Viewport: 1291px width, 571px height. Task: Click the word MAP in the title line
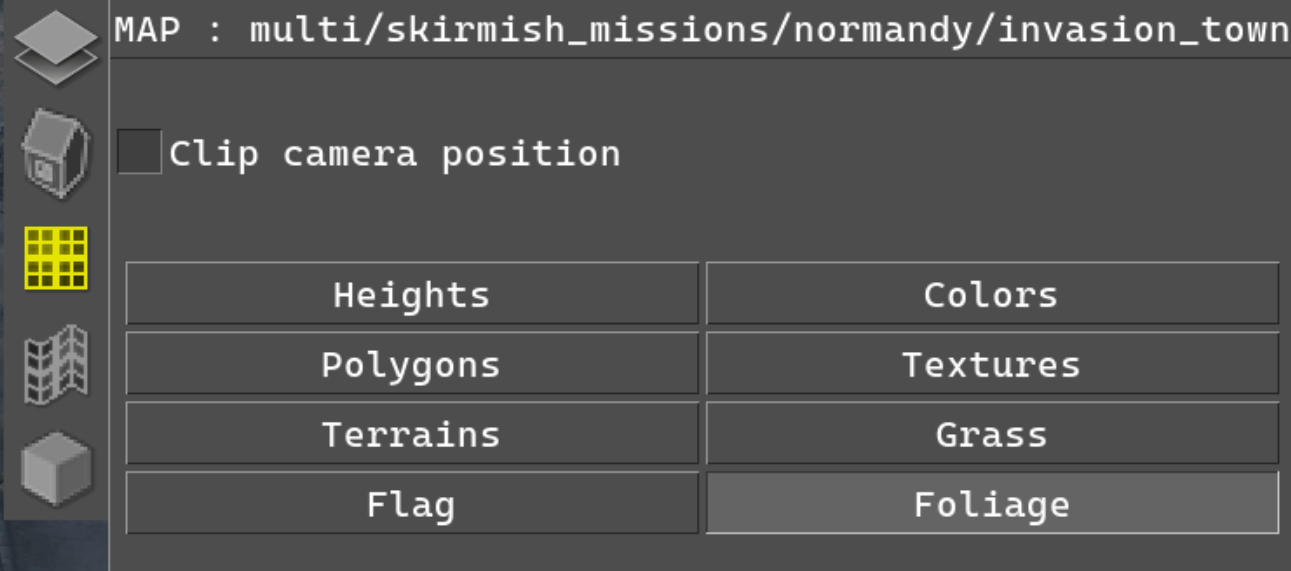coord(147,30)
